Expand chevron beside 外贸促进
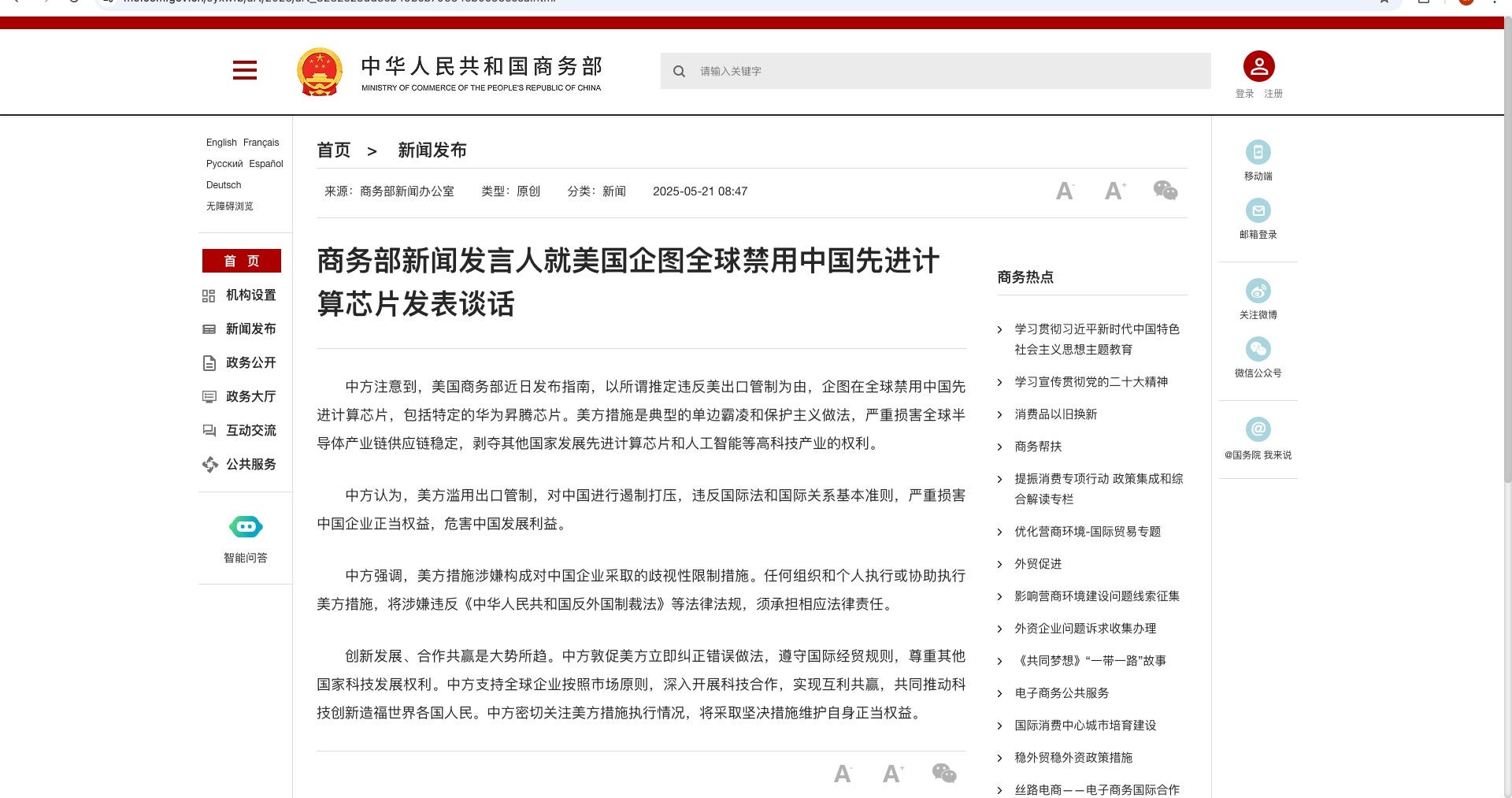This screenshot has width=1512, height=798. (999, 564)
